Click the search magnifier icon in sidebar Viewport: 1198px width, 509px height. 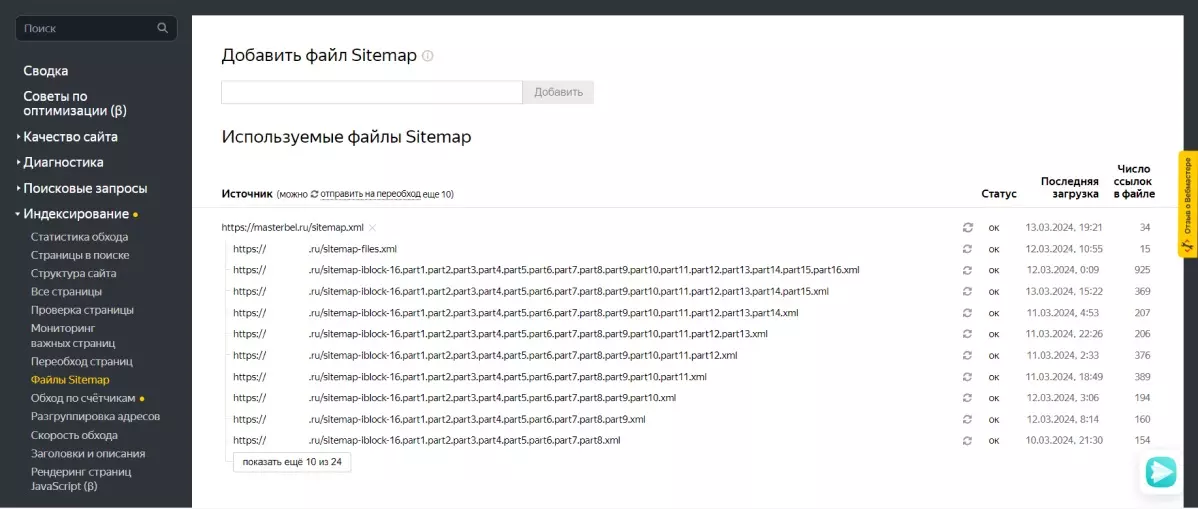point(162,28)
